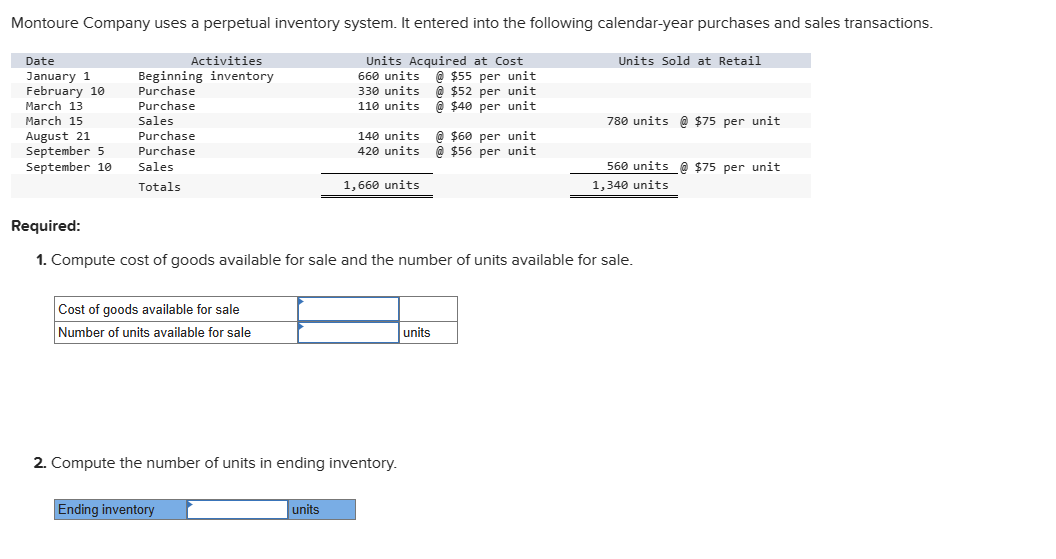Click the 'March 15' date cell

tap(55, 121)
